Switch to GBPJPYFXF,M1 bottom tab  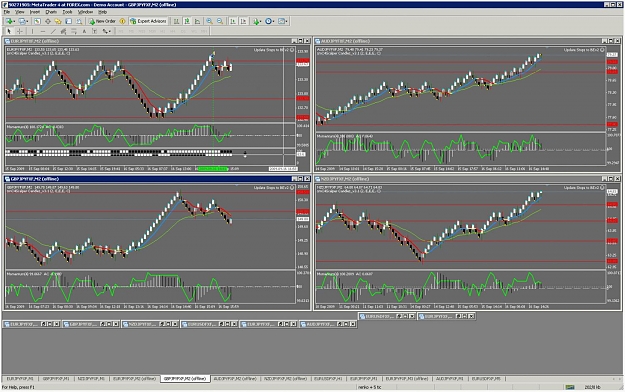[56, 378]
